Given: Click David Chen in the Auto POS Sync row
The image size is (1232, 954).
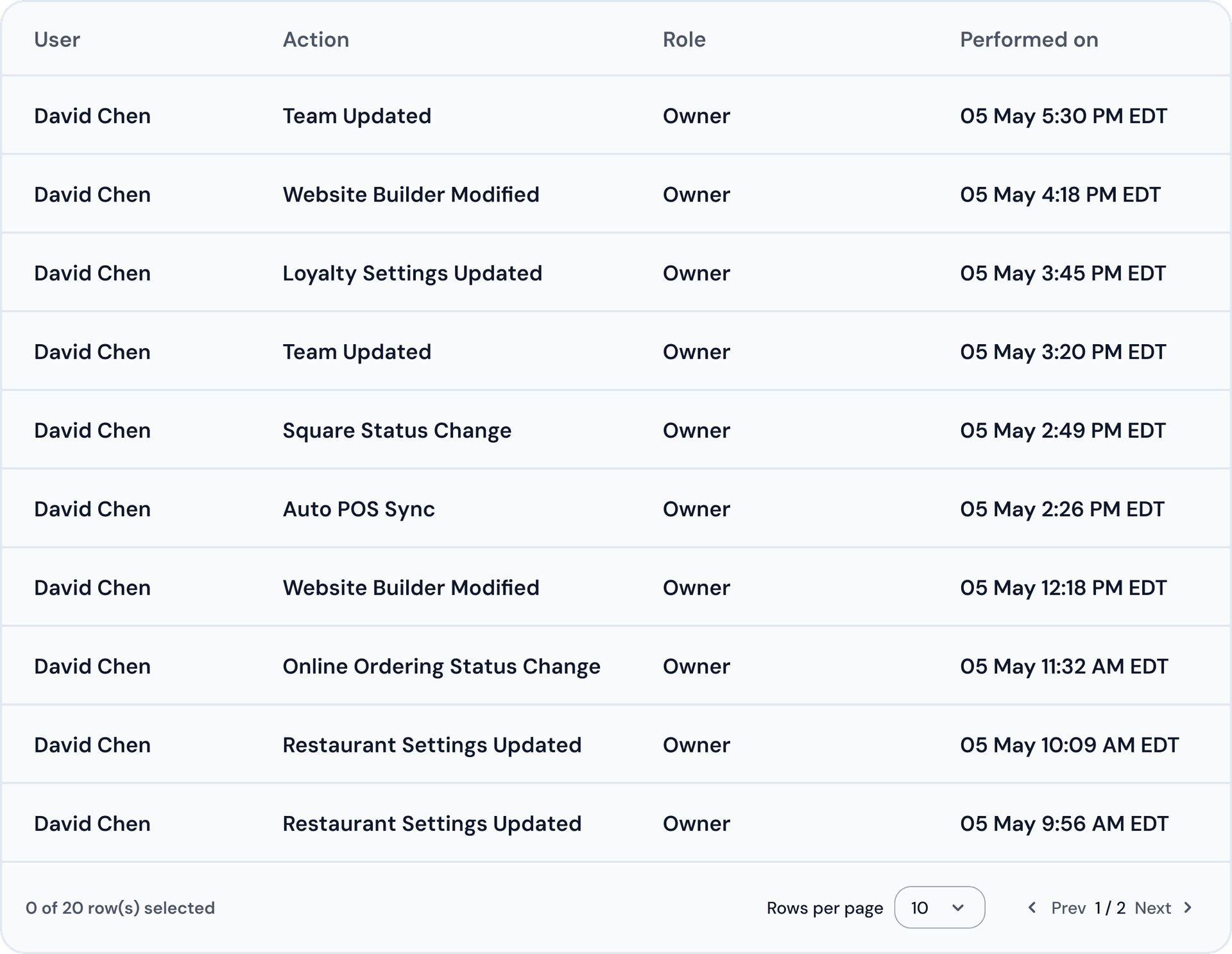Looking at the screenshot, I should (92, 509).
